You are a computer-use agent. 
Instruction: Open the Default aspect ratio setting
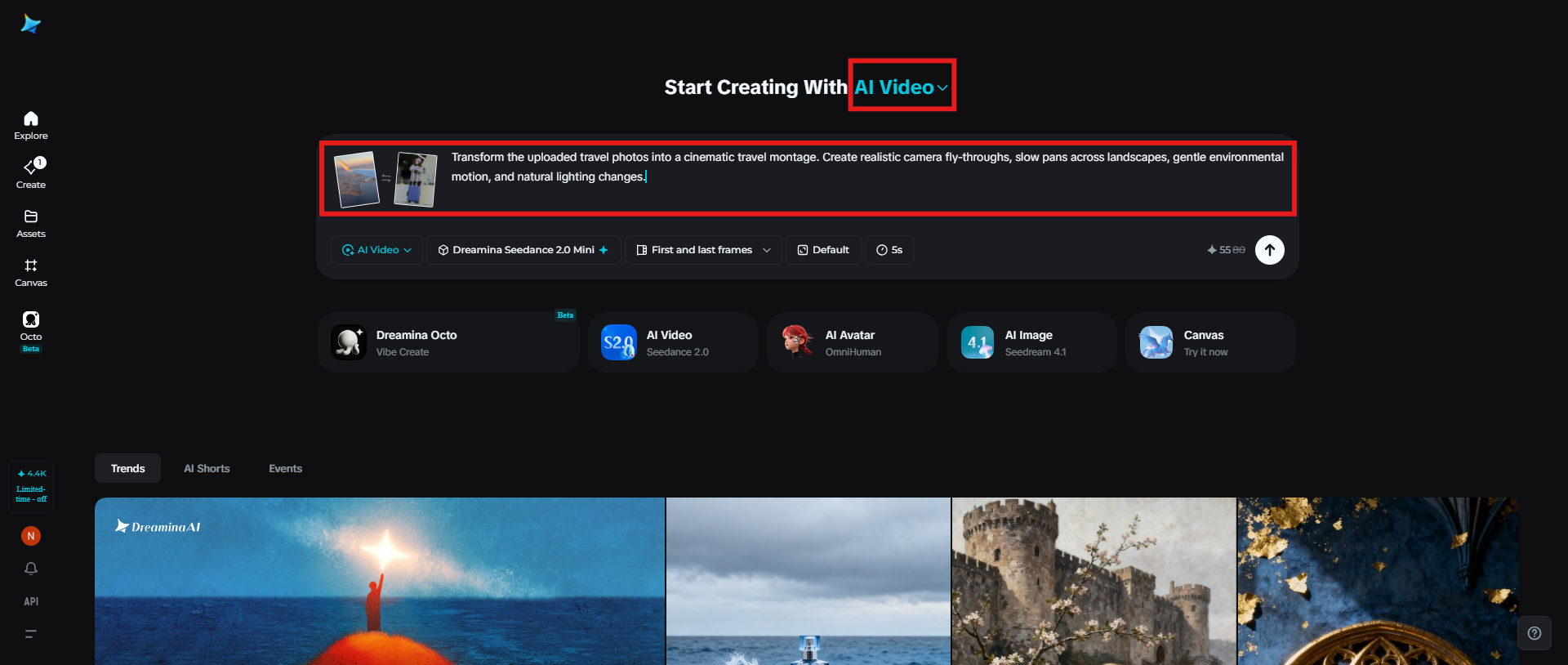click(x=823, y=250)
